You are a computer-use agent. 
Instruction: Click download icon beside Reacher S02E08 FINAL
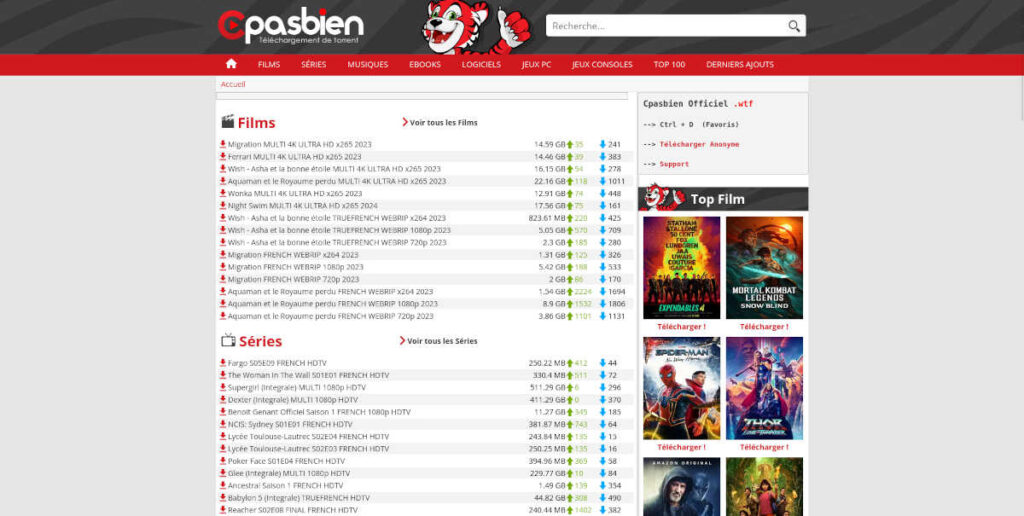coord(223,510)
